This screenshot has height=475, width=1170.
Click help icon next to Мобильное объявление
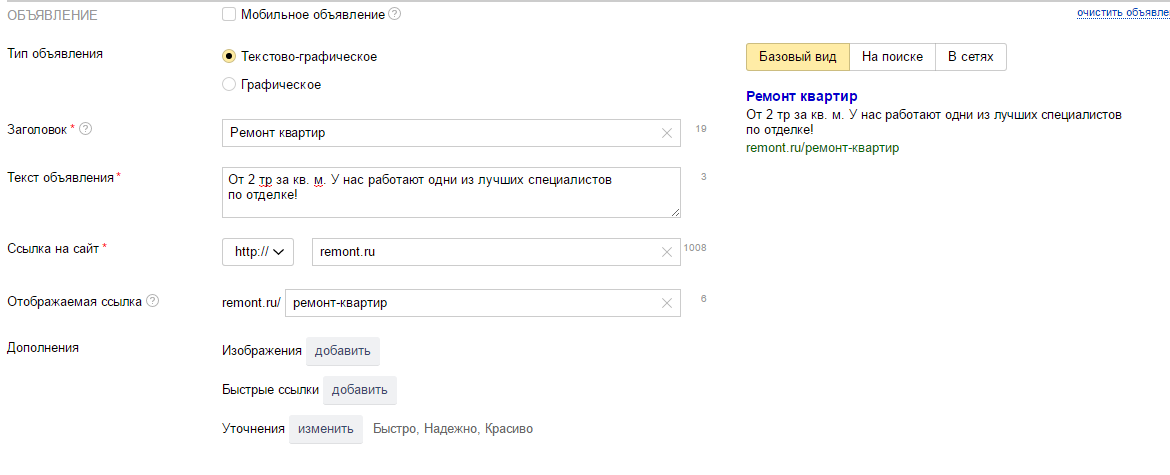point(394,14)
